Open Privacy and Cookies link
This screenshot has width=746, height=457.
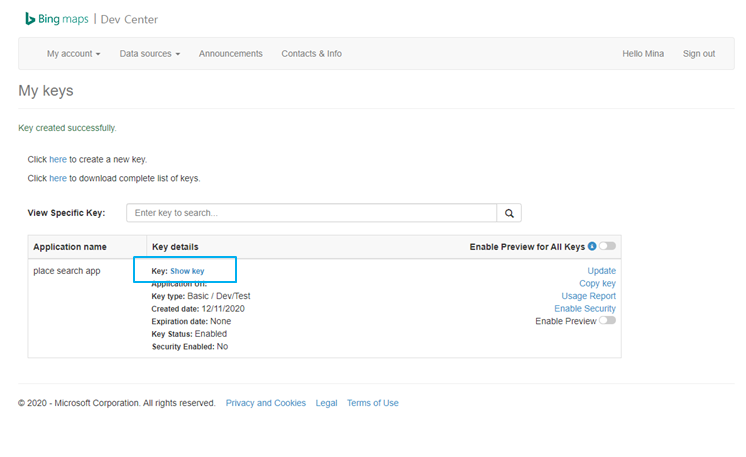point(266,403)
